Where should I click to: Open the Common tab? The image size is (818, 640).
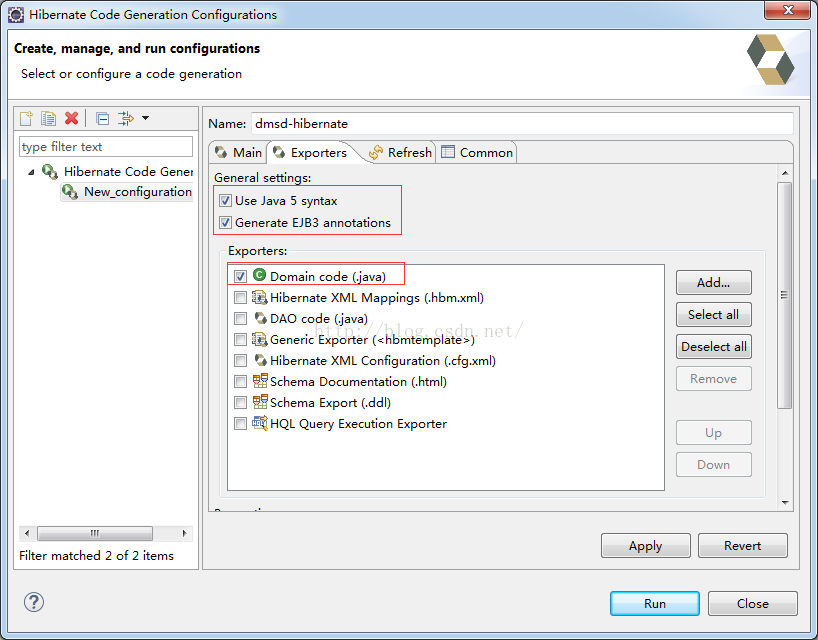tap(477, 152)
